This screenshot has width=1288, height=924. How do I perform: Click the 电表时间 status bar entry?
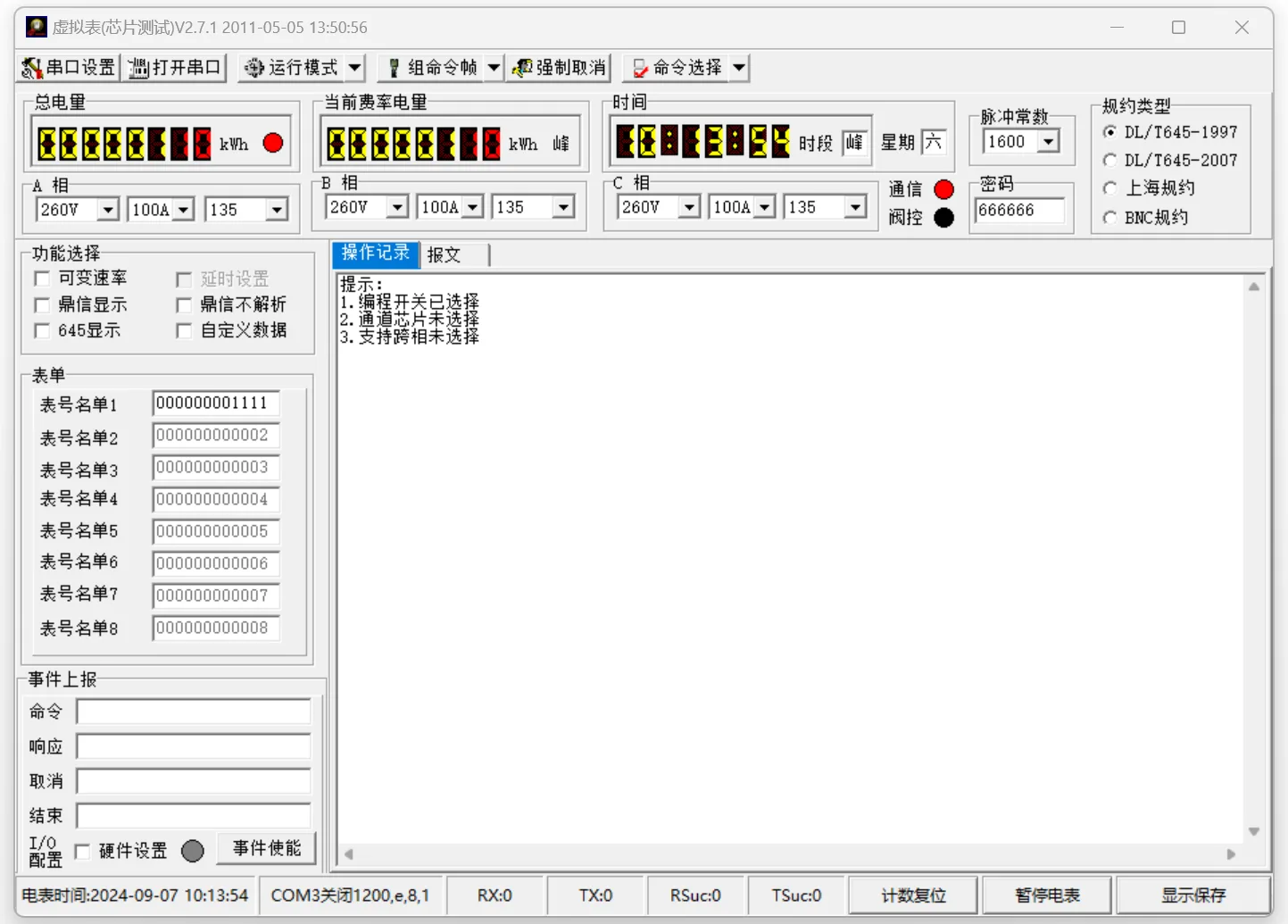[x=135, y=895]
